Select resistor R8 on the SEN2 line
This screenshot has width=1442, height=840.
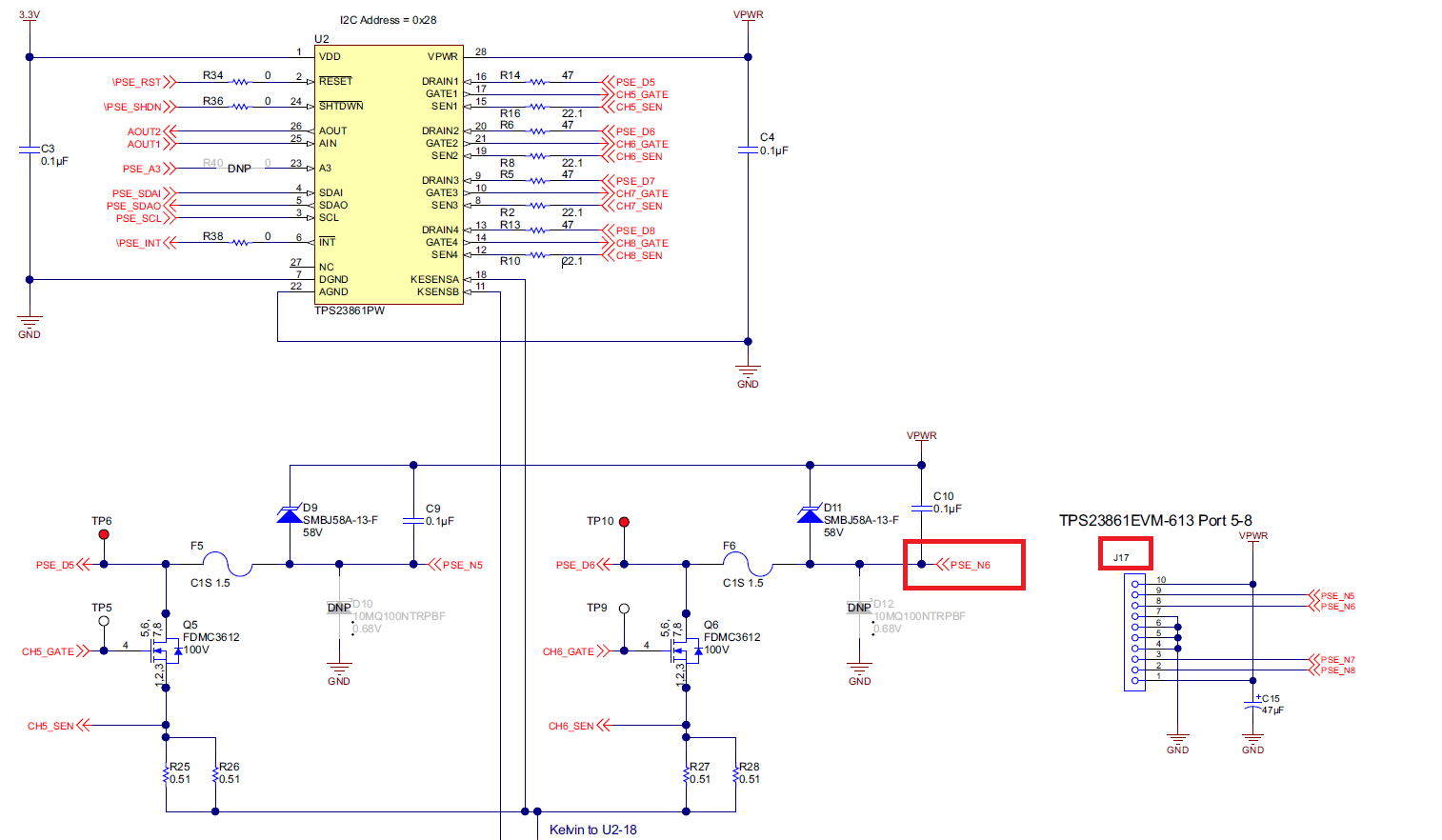click(538, 156)
